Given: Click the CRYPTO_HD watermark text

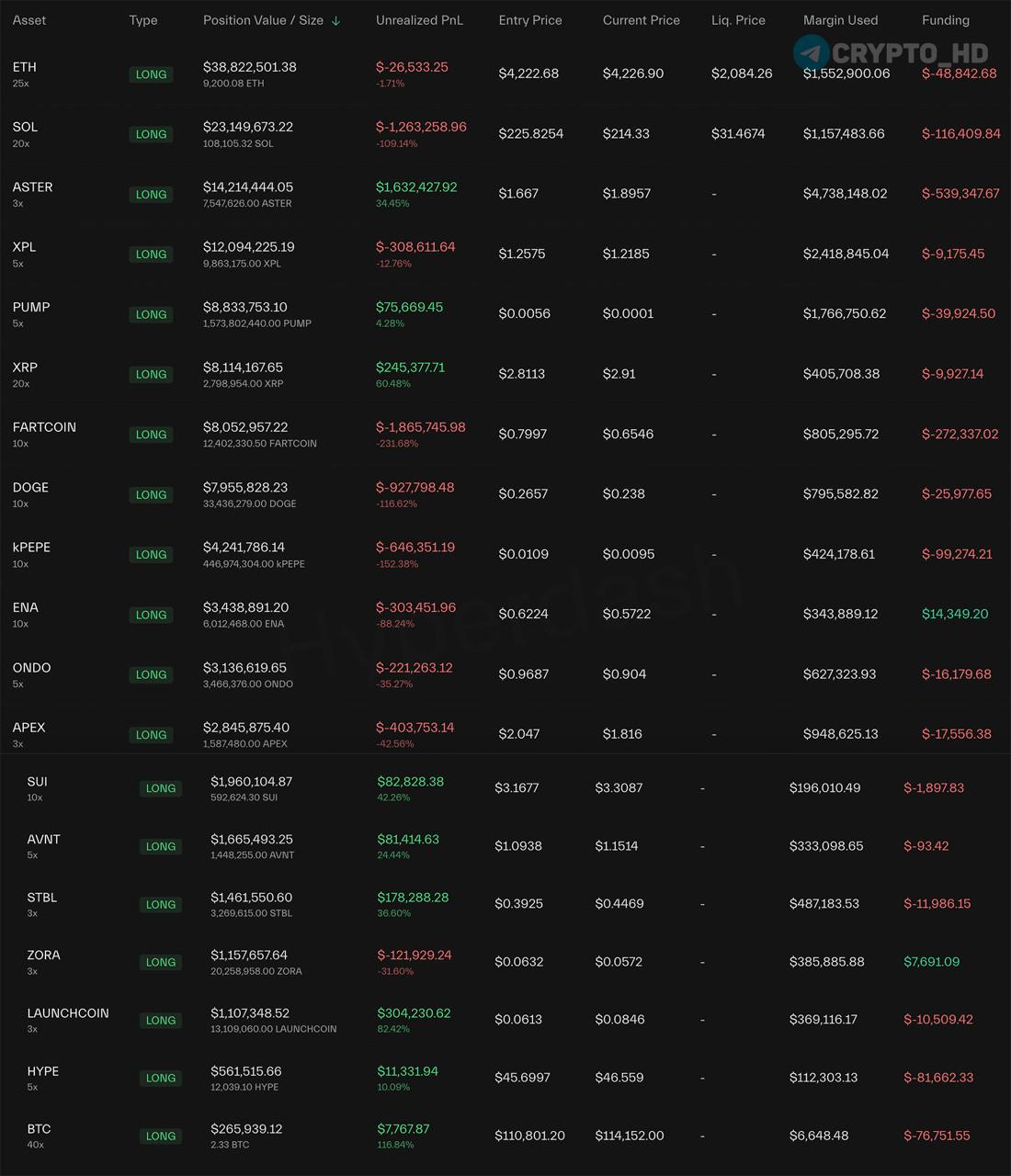Looking at the screenshot, I should click(x=910, y=53).
